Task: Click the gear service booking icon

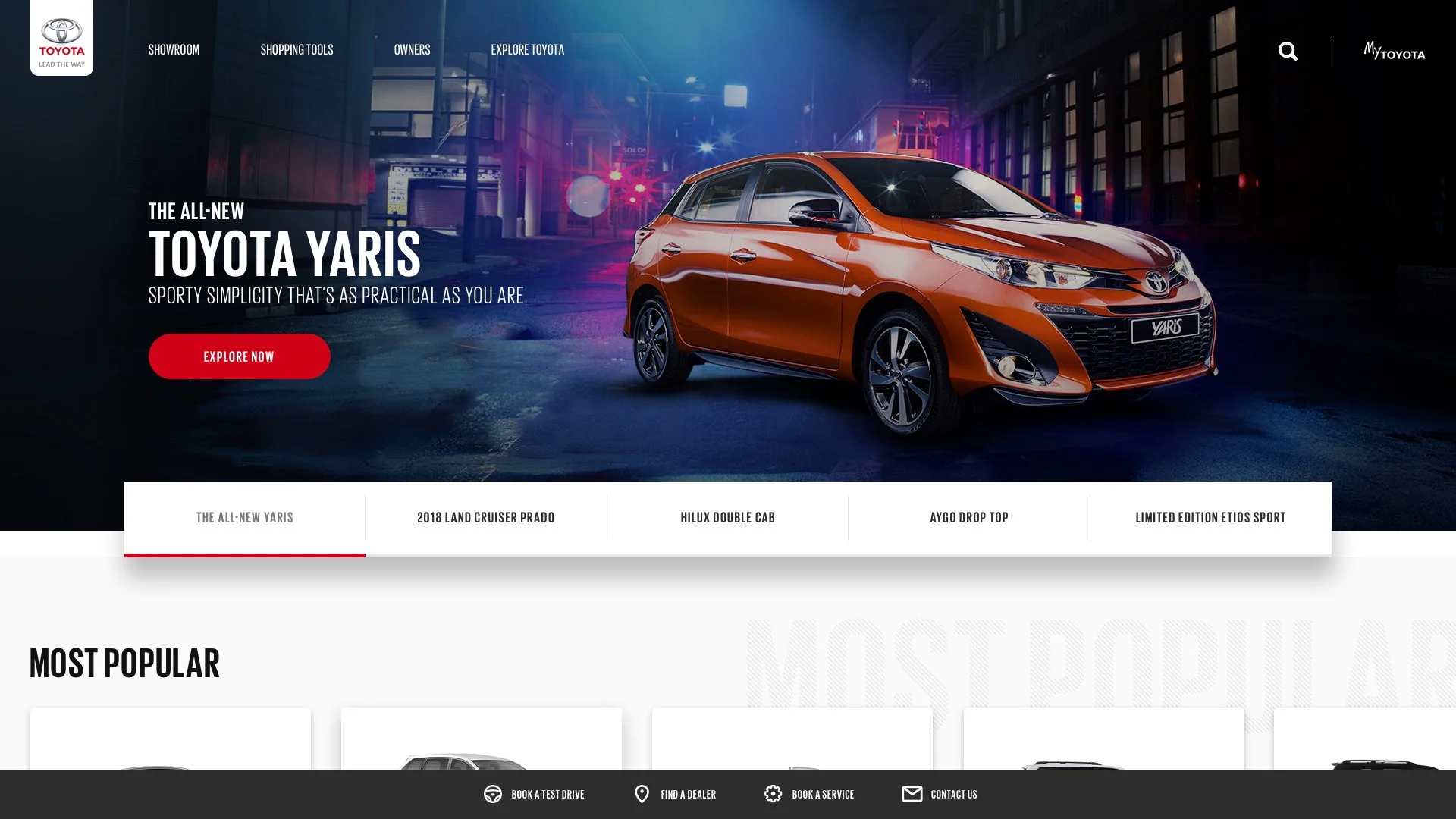Action: tap(773, 794)
